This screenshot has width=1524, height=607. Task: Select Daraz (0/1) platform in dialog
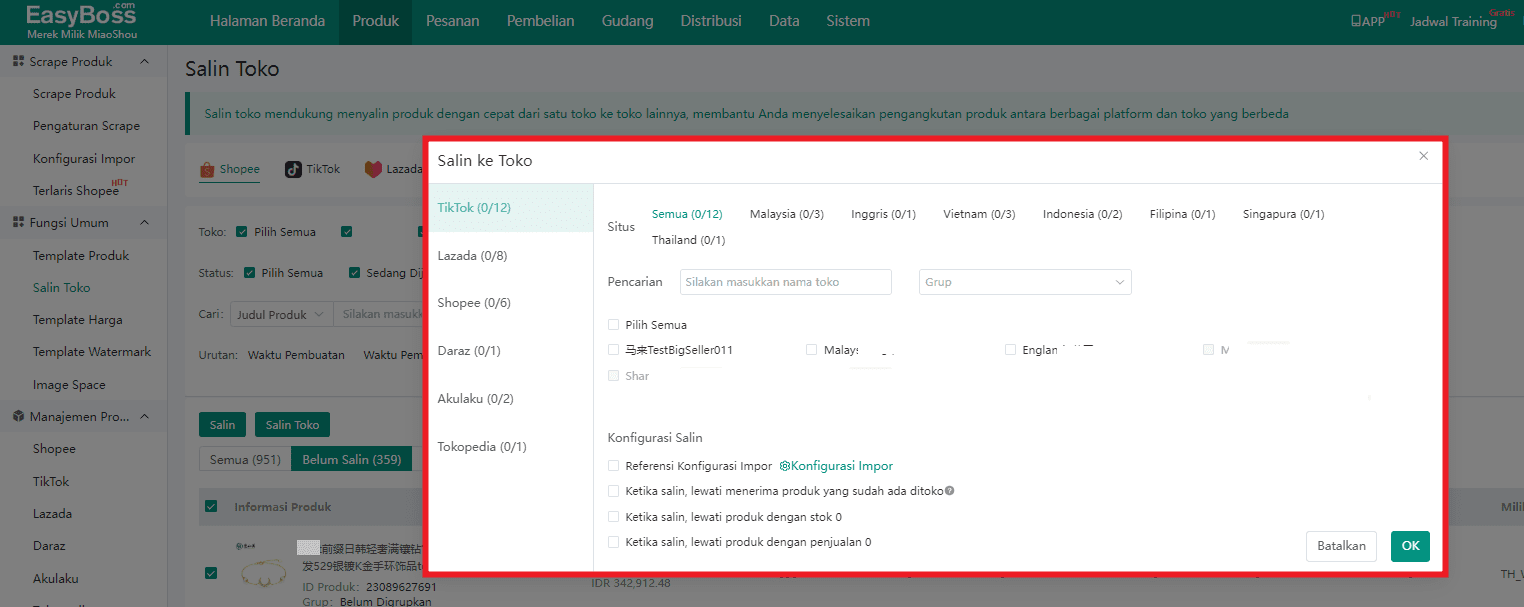pos(511,351)
